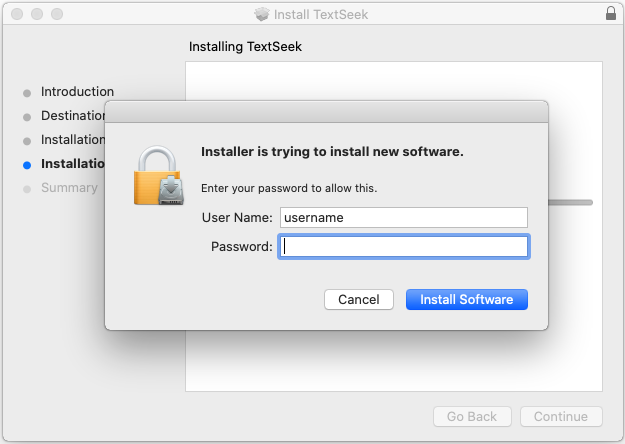
Task: Click into the User Name field
Action: (402, 217)
